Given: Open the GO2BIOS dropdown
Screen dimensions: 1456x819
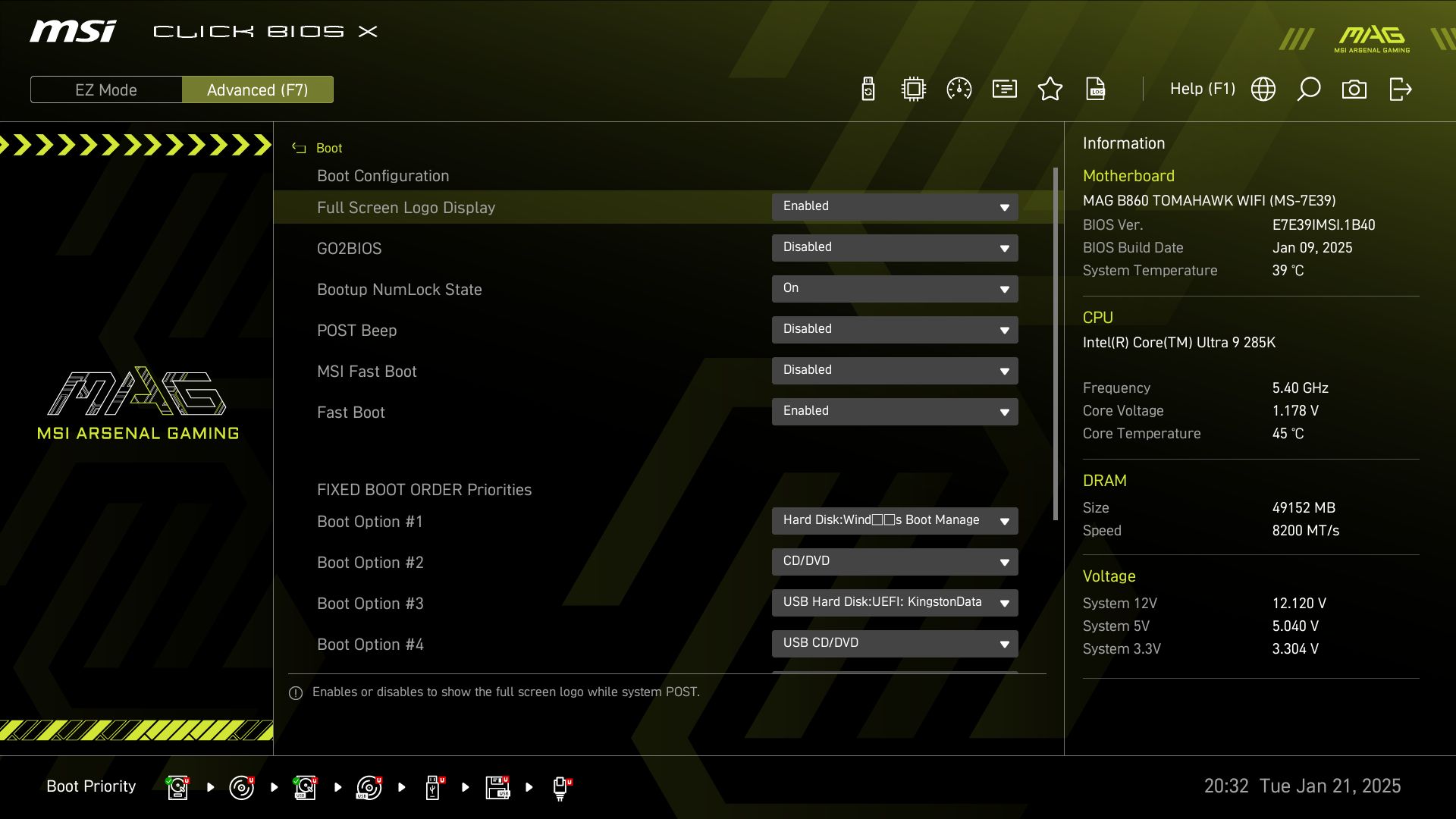Looking at the screenshot, I should (x=895, y=248).
